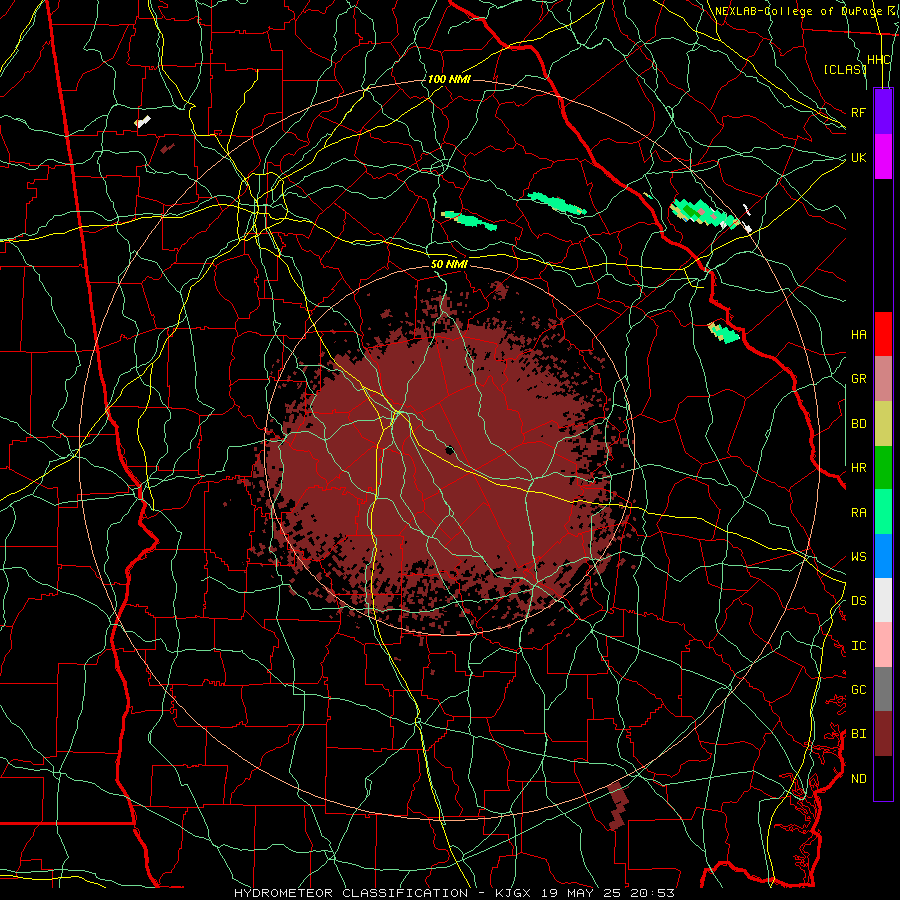Select the IC light pink legend swatch
Screen dimensions: 900x900
883,645
